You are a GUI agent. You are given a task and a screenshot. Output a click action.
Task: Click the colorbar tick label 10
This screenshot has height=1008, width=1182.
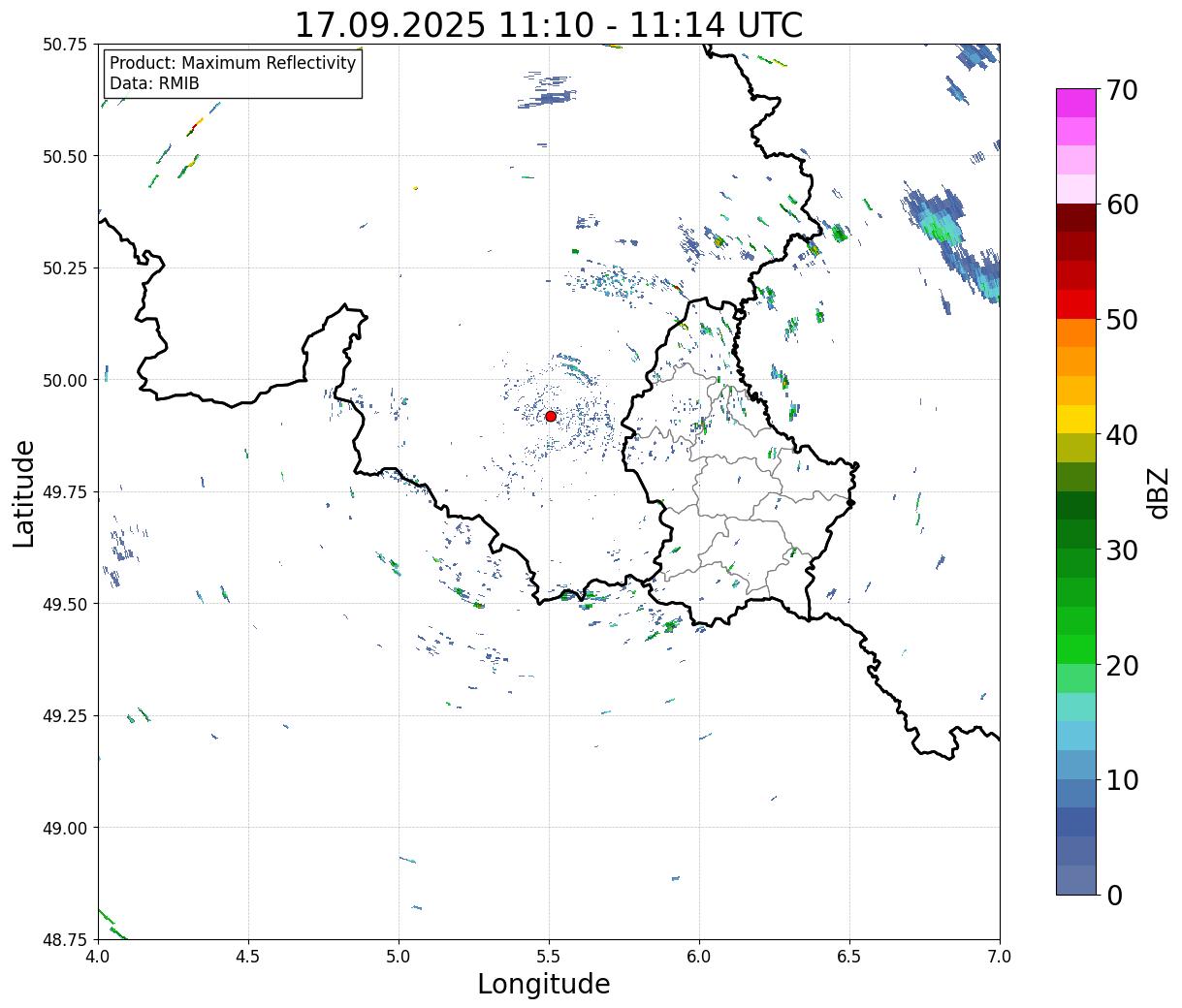tap(1121, 779)
